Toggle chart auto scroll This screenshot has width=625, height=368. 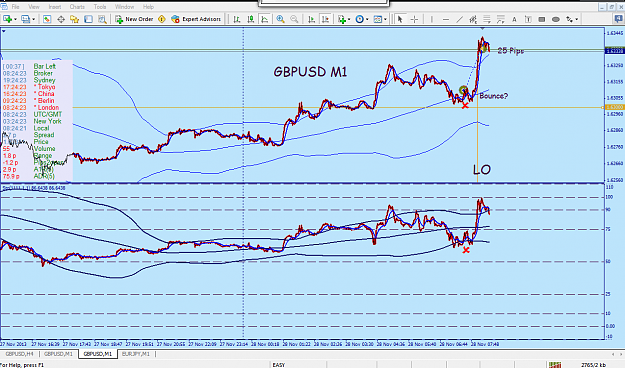click(x=311, y=19)
